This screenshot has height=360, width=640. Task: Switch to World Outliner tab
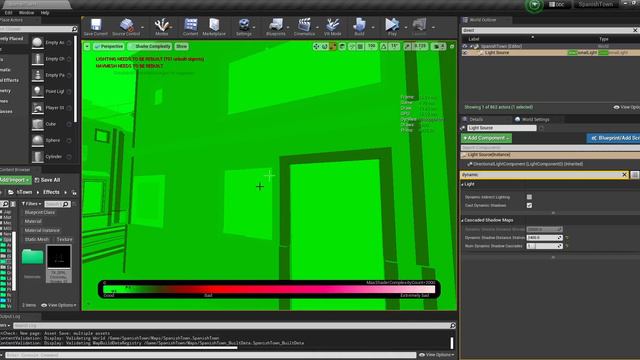click(482, 20)
